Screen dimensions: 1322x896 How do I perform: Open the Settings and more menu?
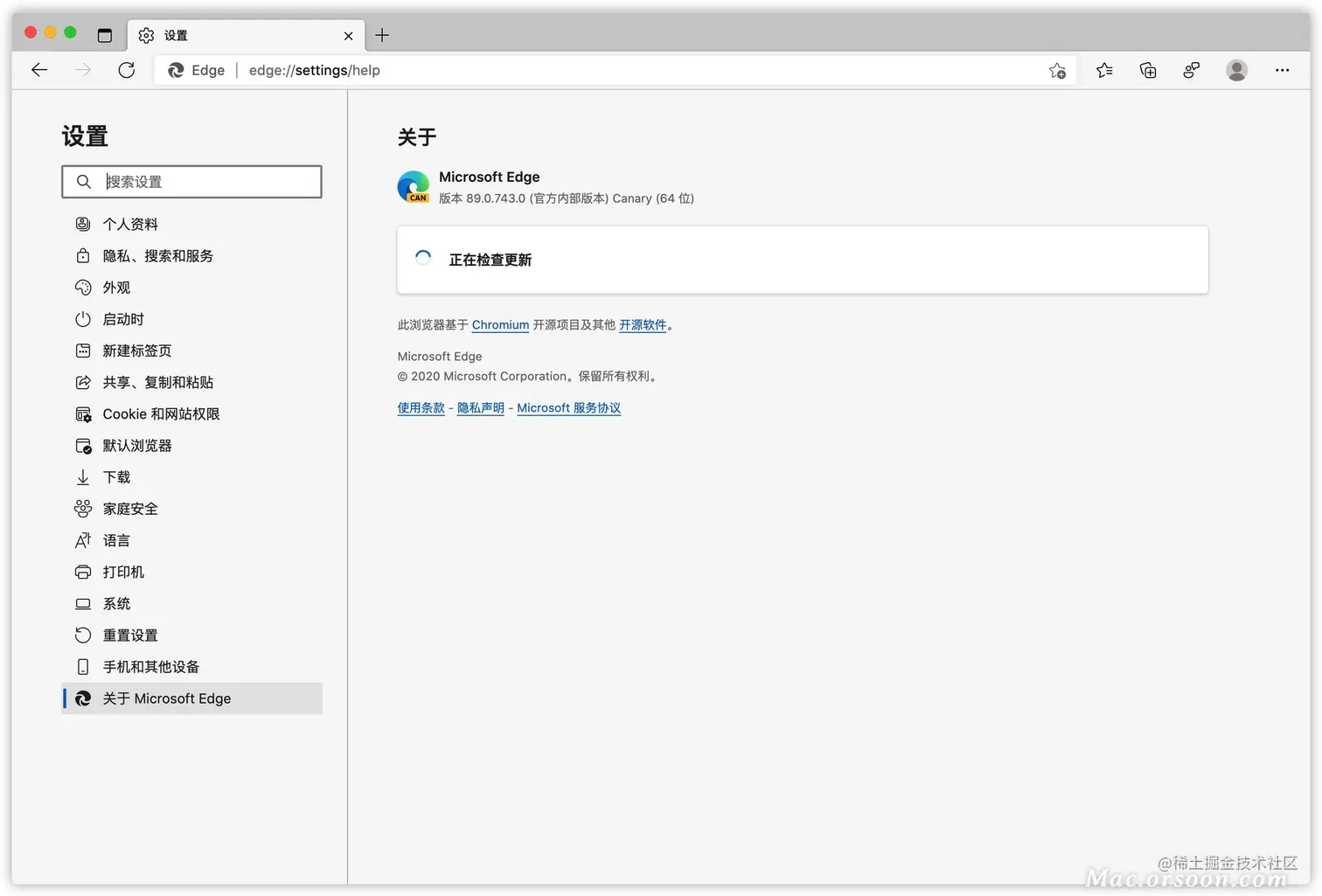pos(1282,70)
